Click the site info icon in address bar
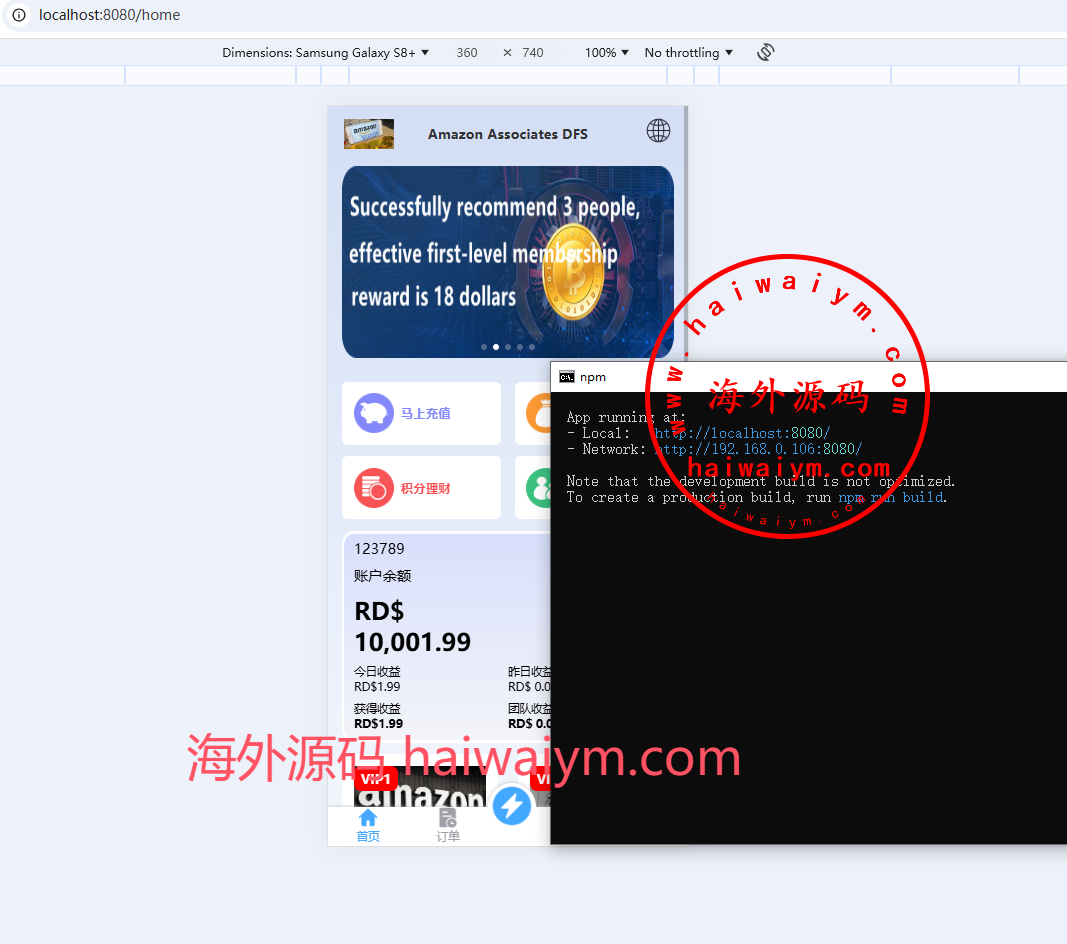This screenshot has height=944, width=1067. 19,15
